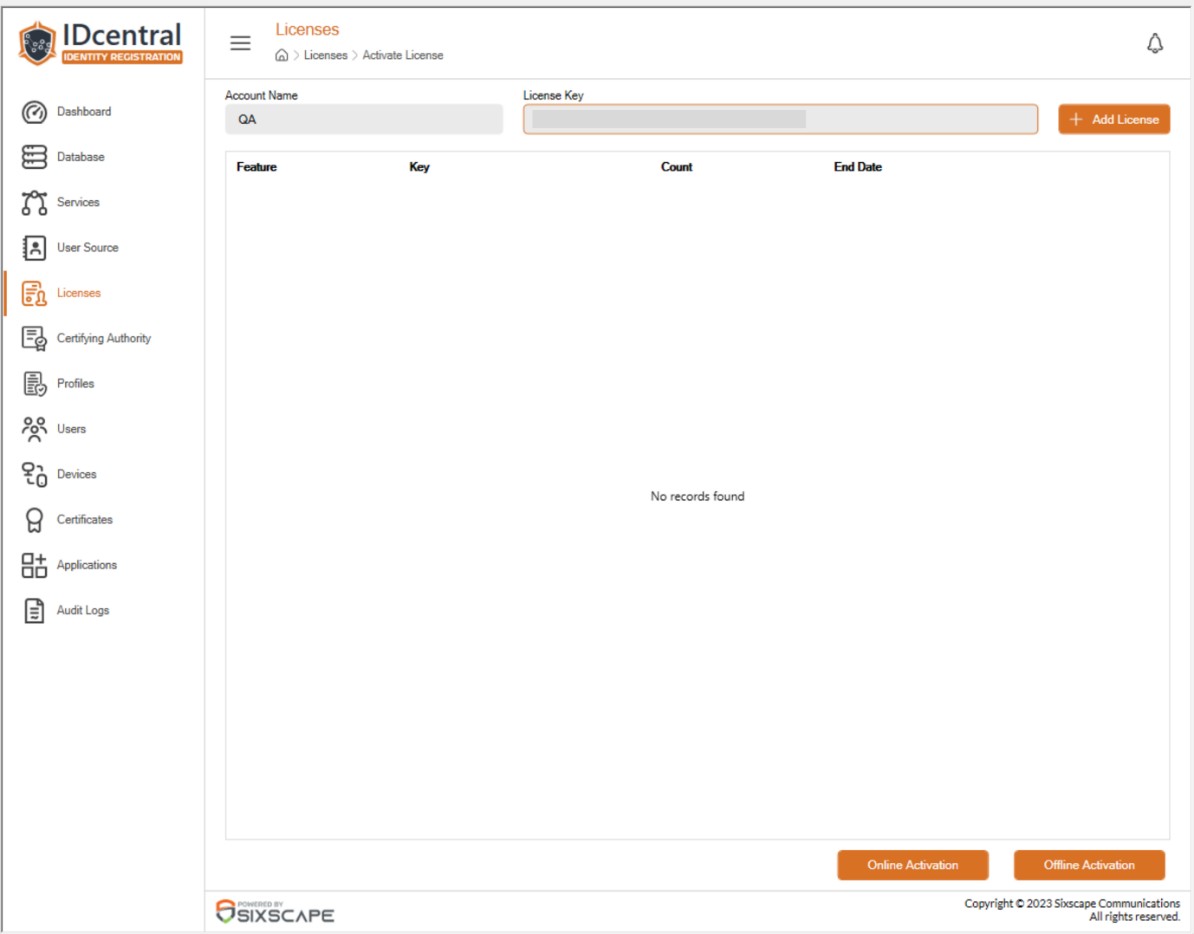Viewport: 1194px width, 934px height.
Task: Click the Add License button
Action: pos(1114,120)
